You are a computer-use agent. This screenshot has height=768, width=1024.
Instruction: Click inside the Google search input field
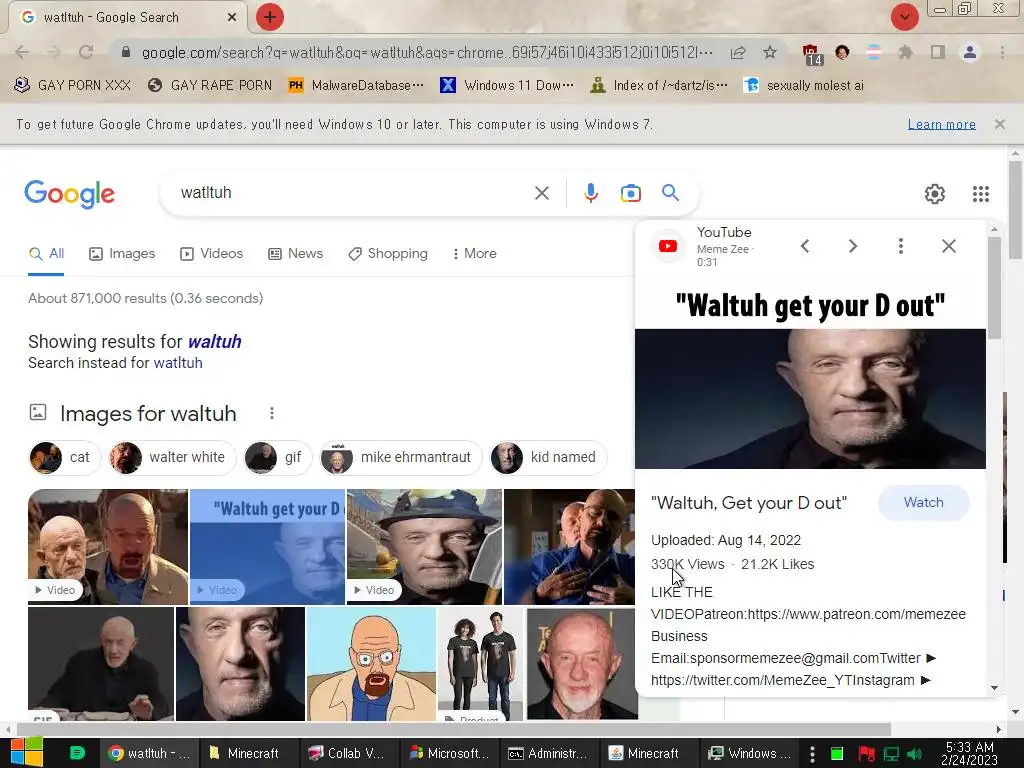point(353,193)
